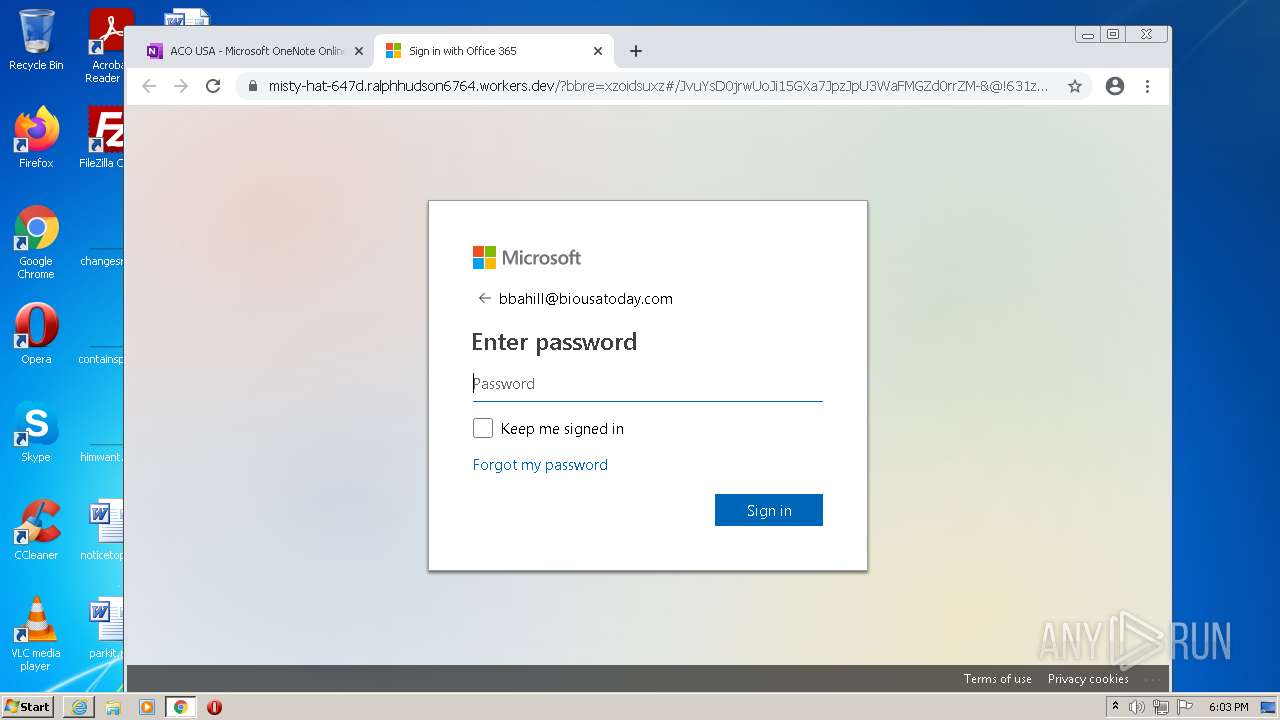Open the parkit Word document icon
1280x720 pixels.
coord(105,629)
